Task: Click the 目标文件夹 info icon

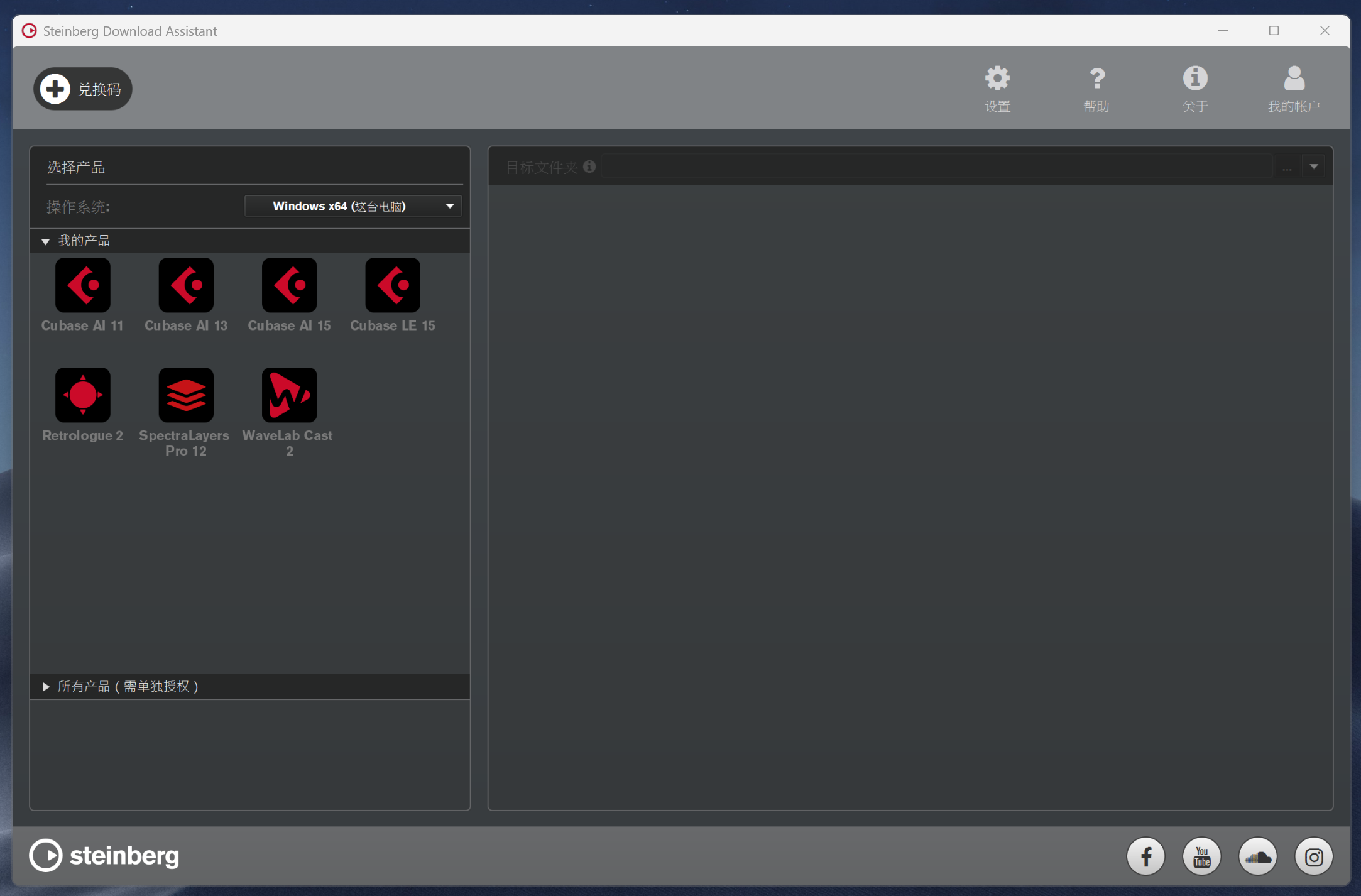Action: [x=589, y=167]
